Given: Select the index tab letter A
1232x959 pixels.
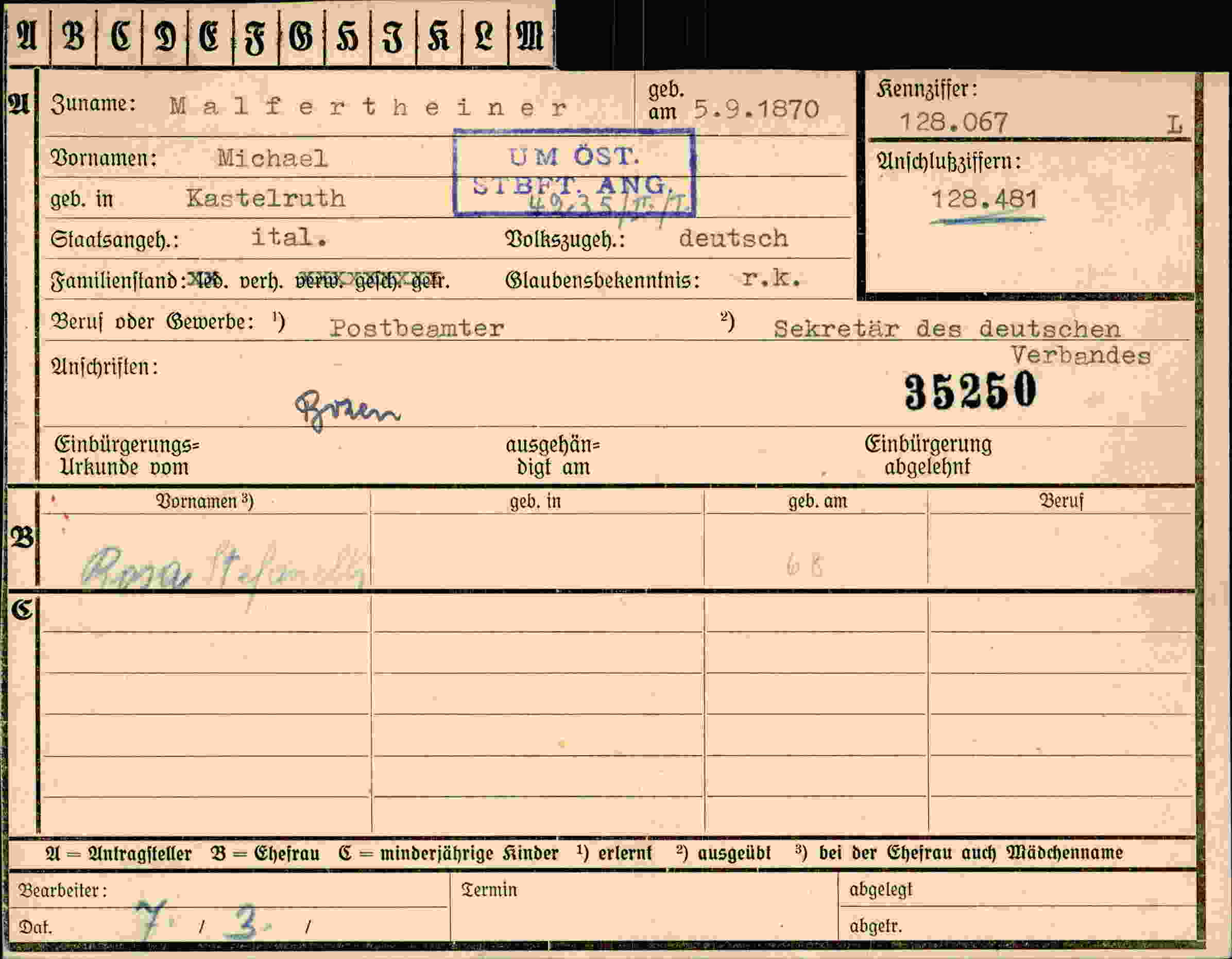Looking at the screenshot, I should pyautogui.click(x=27, y=36).
